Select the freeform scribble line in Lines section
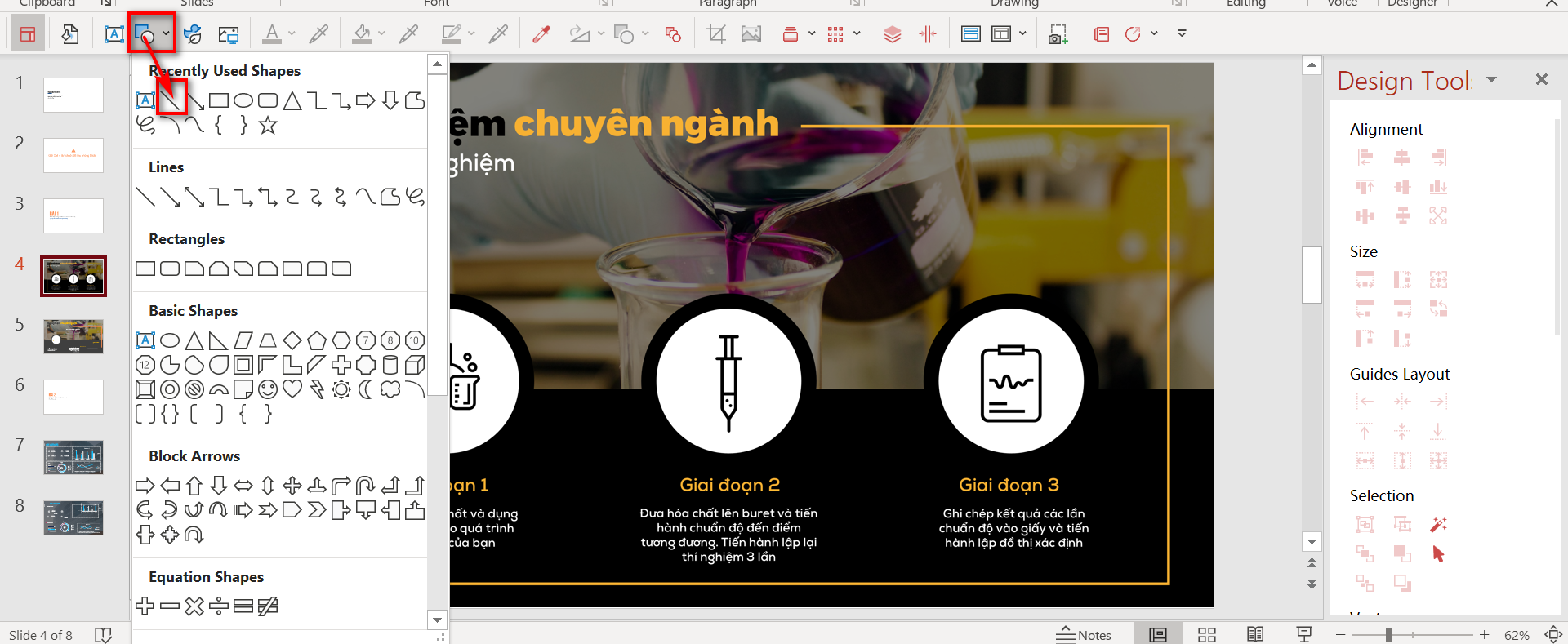1568x644 pixels. coord(415,197)
